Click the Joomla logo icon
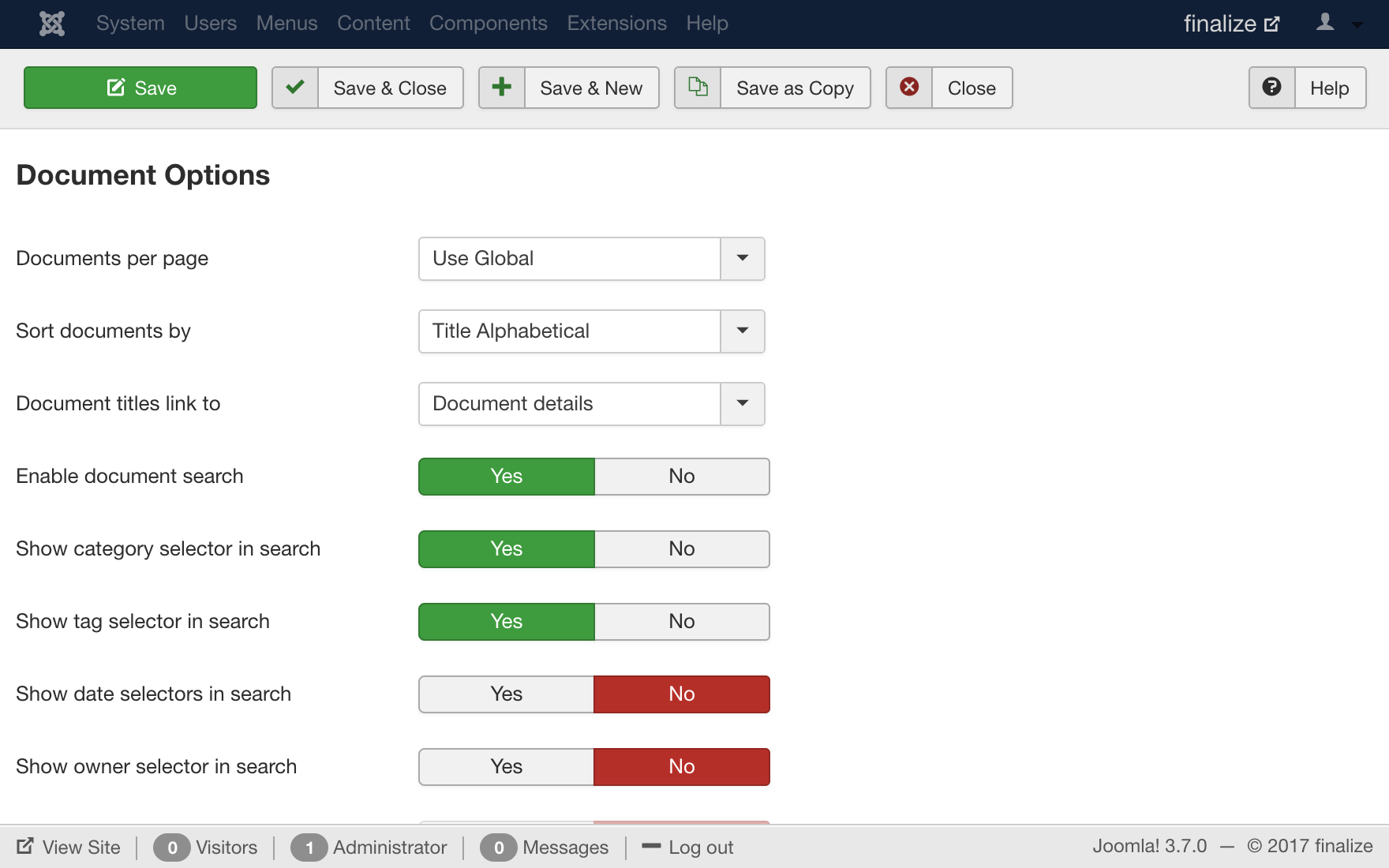Screen dimensions: 1389x868 pyautogui.click(x=52, y=24)
